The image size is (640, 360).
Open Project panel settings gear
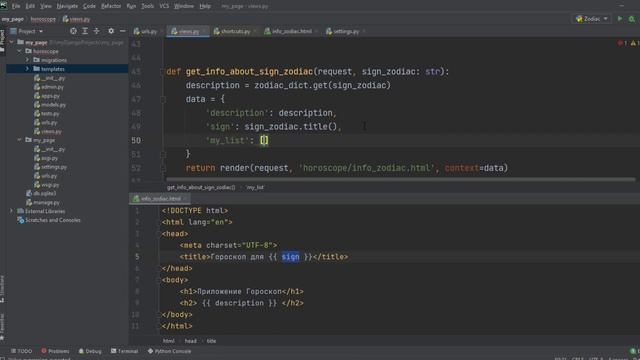111,31
